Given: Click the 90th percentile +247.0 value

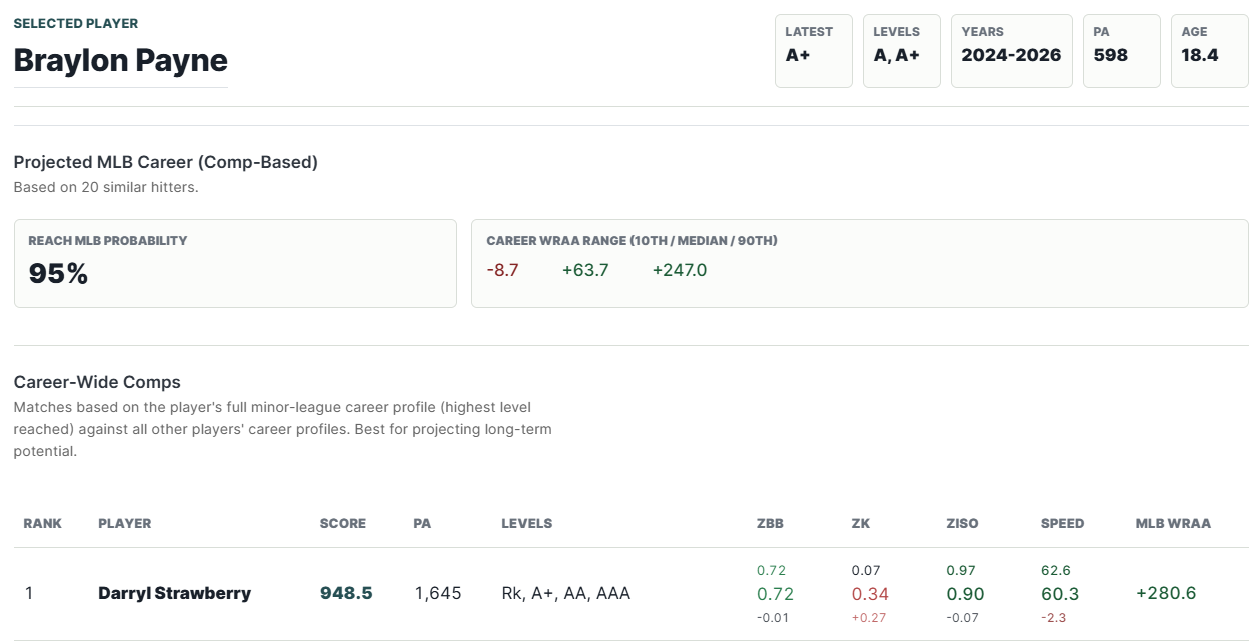Looking at the screenshot, I should pyautogui.click(x=680, y=270).
